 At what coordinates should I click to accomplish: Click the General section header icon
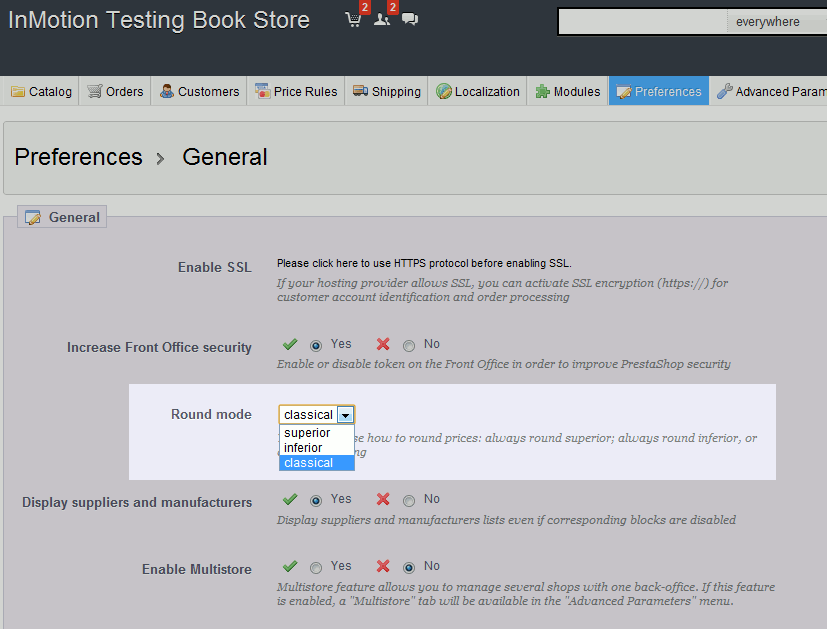[32, 217]
